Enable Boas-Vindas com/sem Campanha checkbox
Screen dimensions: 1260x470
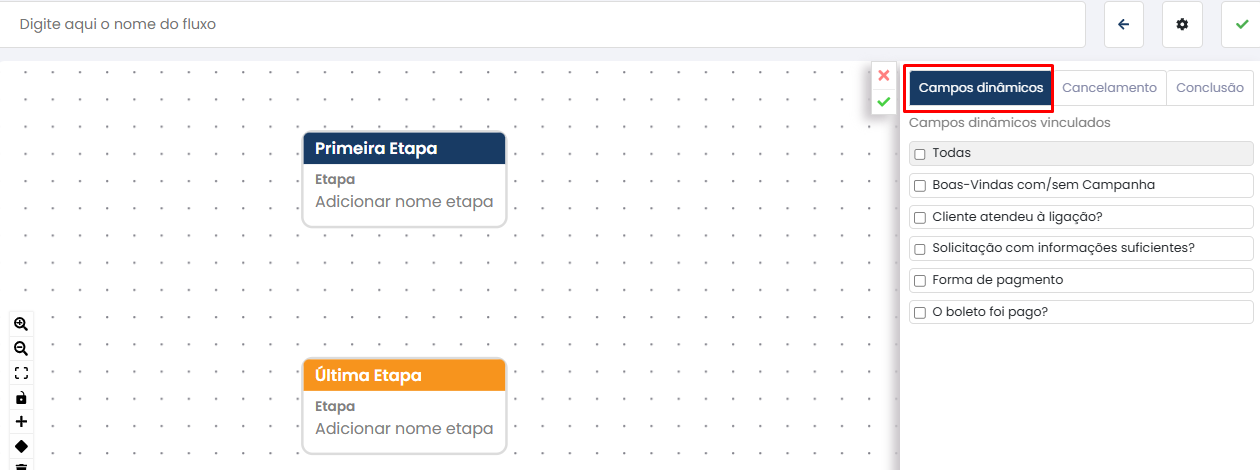(x=920, y=186)
